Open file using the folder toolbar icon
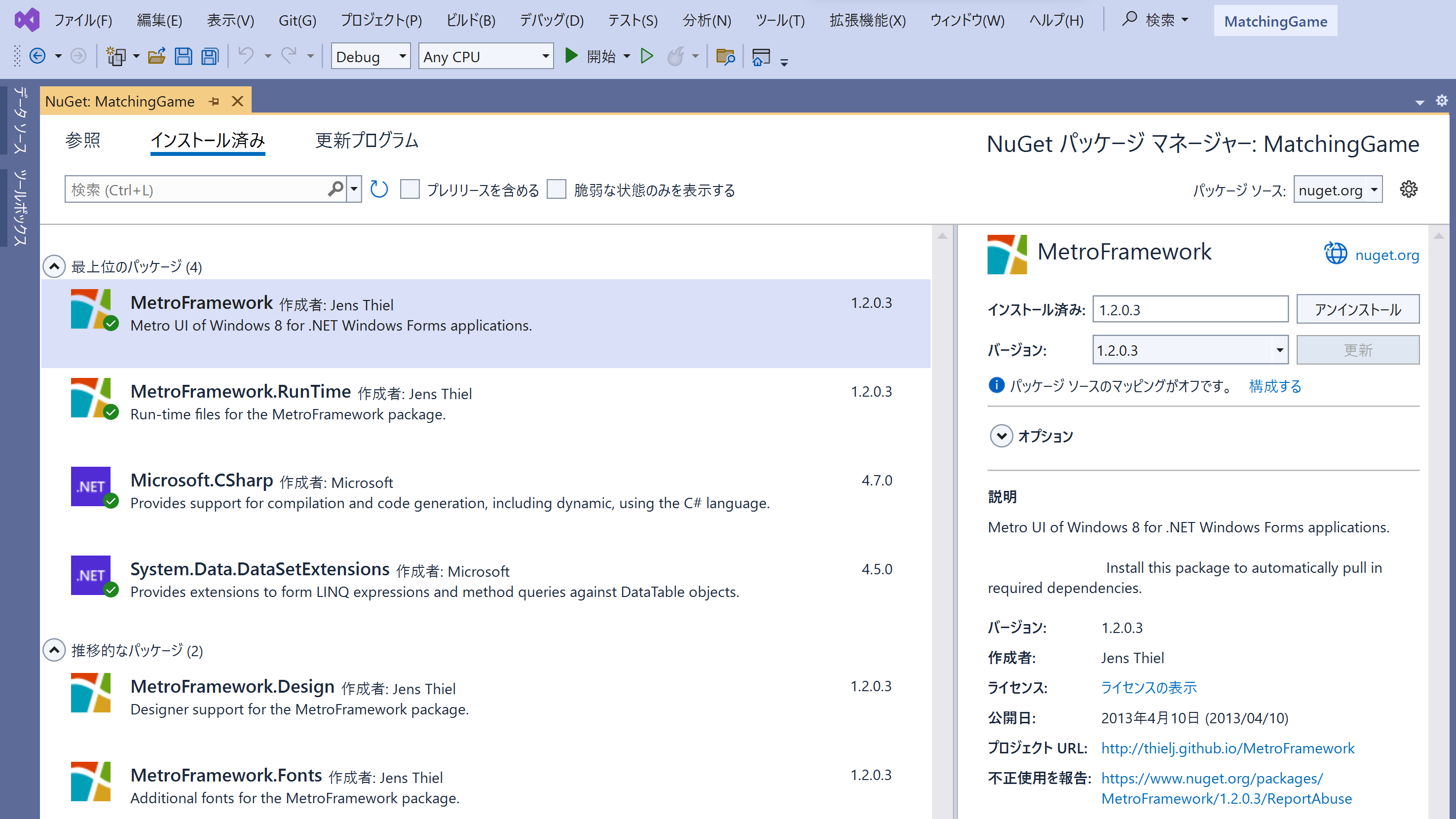 coord(156,56)
